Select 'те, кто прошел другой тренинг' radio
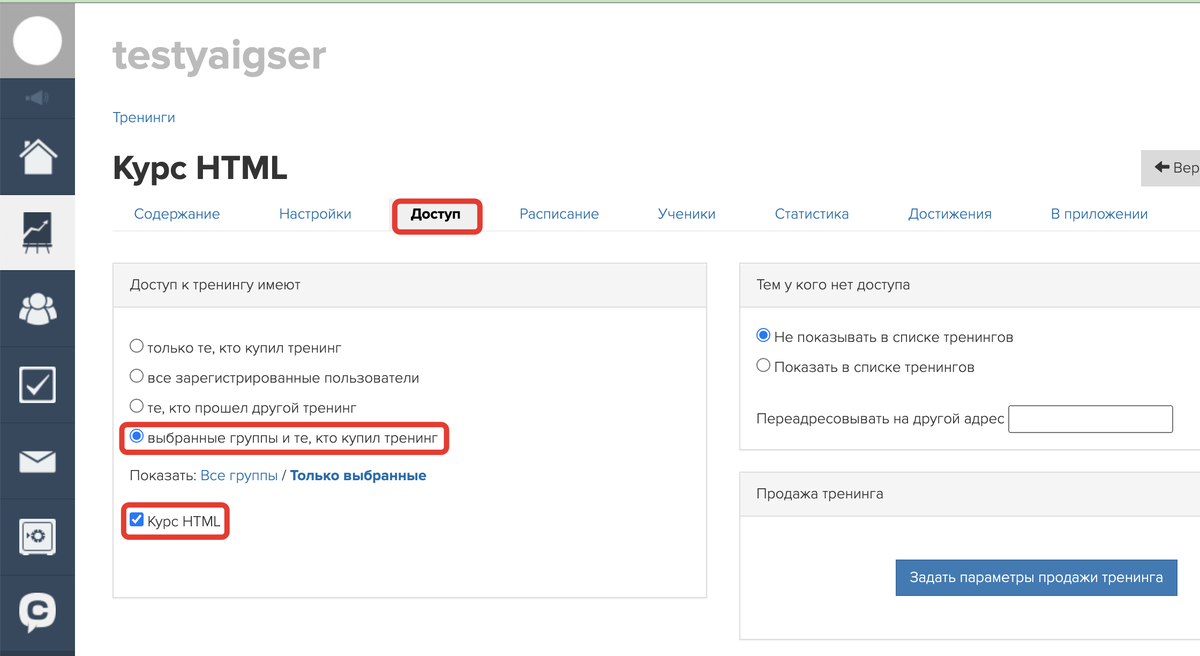This screenshot has height=656, width=1200. (137, 407)
